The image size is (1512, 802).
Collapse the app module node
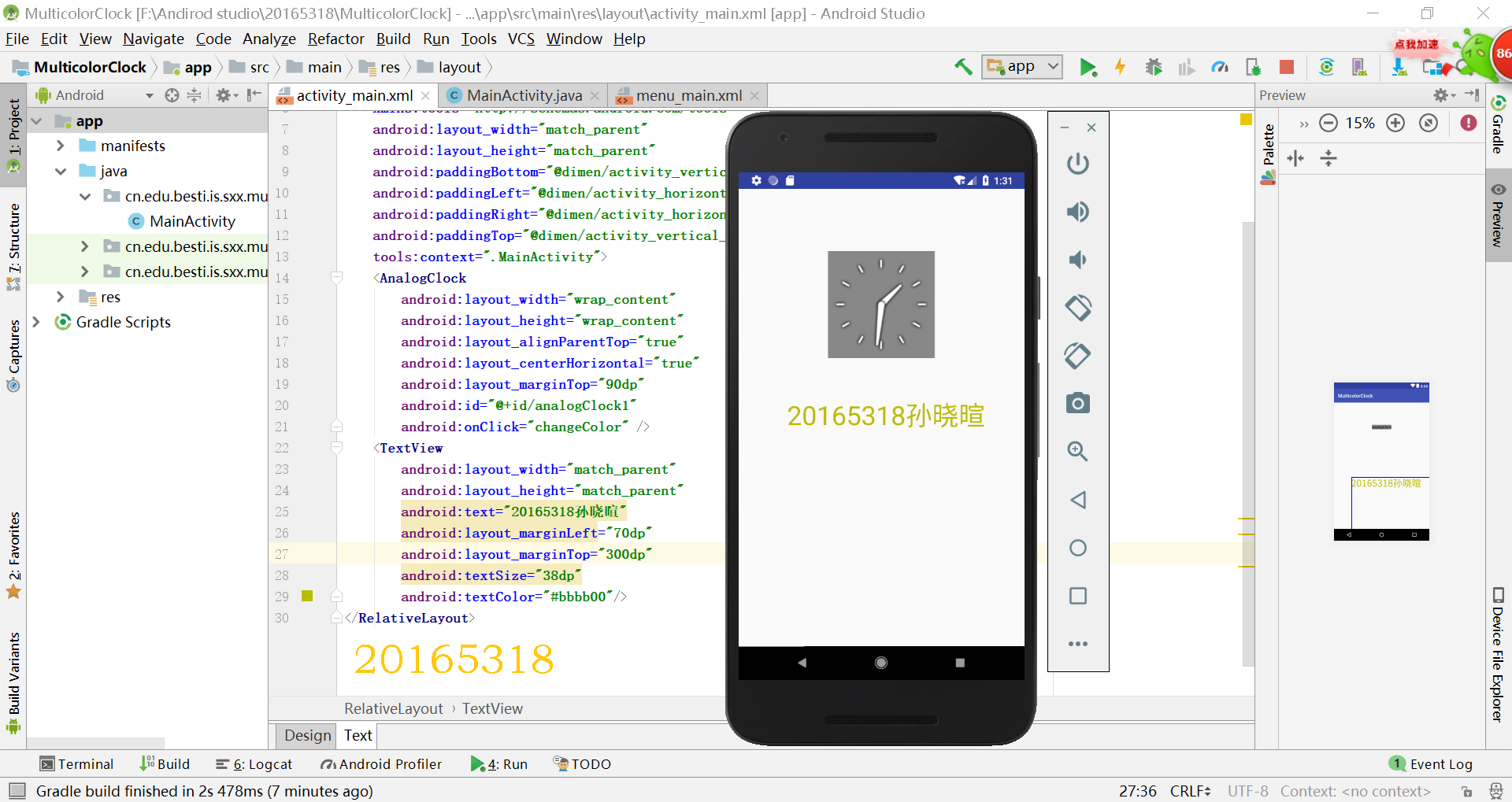point(36,121)
